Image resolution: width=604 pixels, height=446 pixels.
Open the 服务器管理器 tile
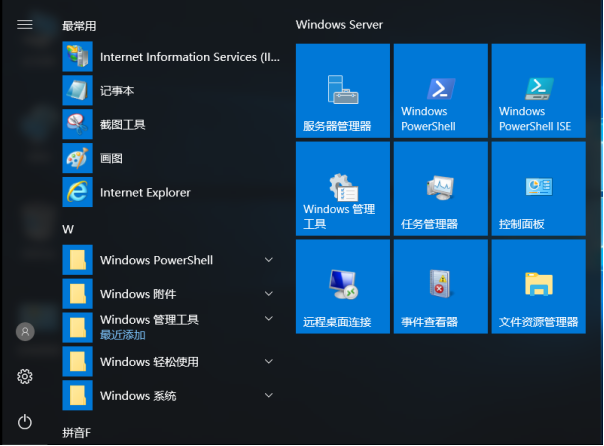tap(343, 91)
